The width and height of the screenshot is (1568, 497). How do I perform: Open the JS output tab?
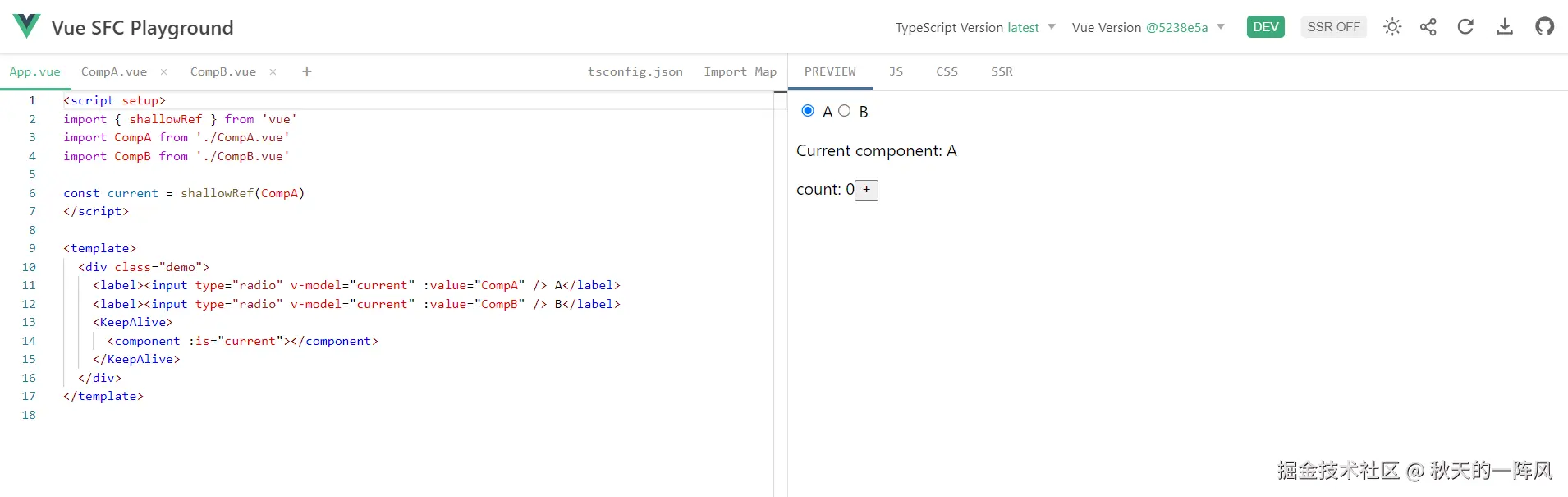coord(896,72)
